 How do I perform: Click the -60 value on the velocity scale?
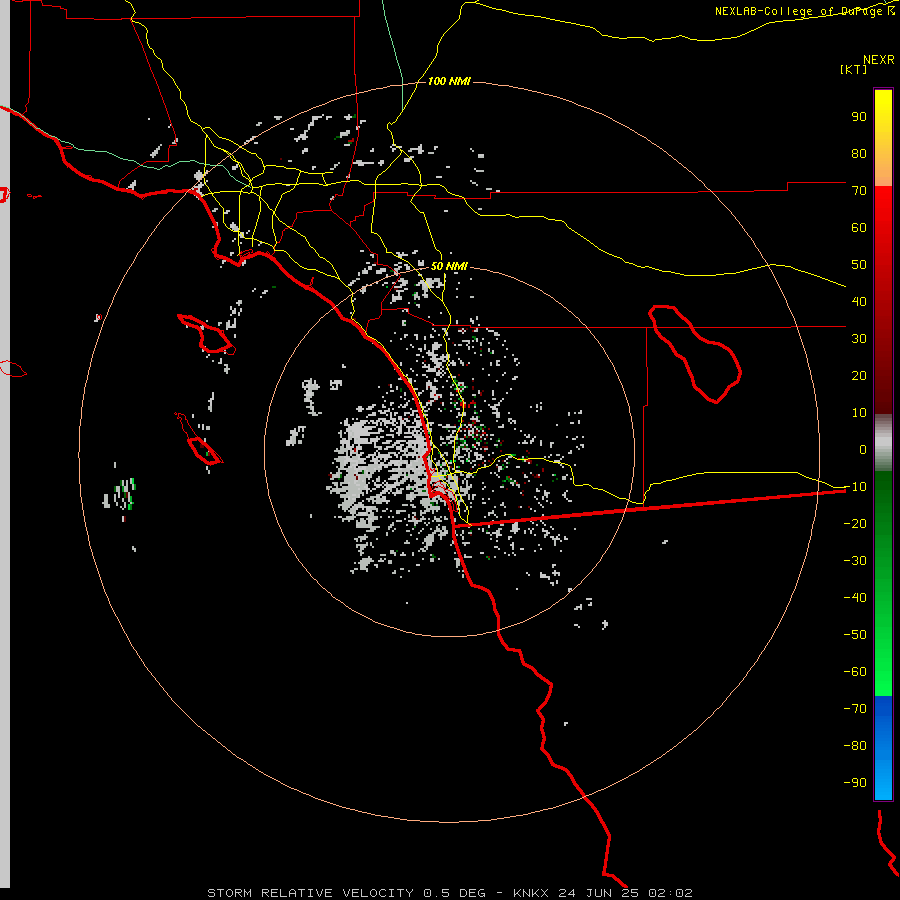click(855, 672)
